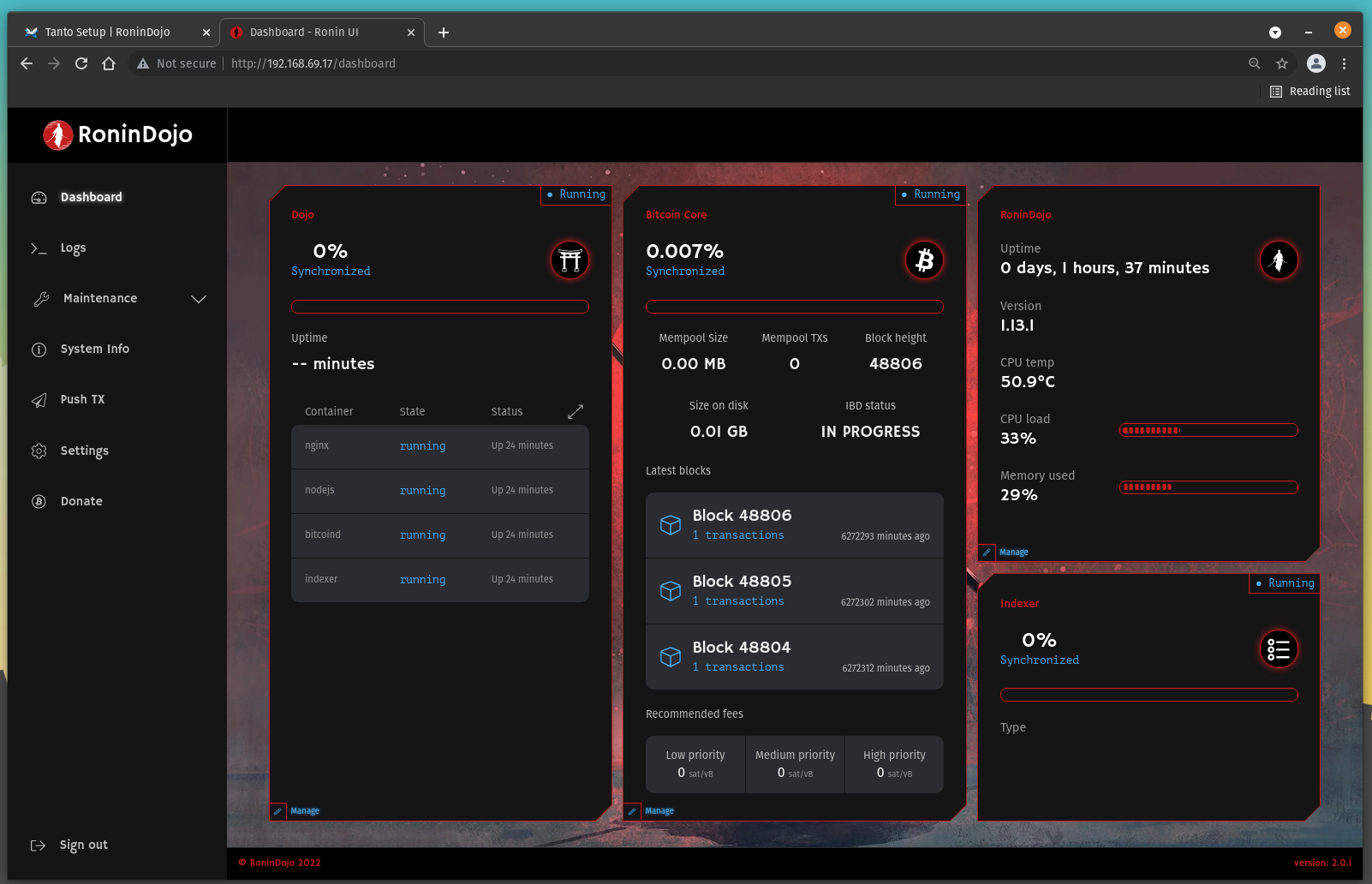Click the High priority fee cell

[894, 764]
